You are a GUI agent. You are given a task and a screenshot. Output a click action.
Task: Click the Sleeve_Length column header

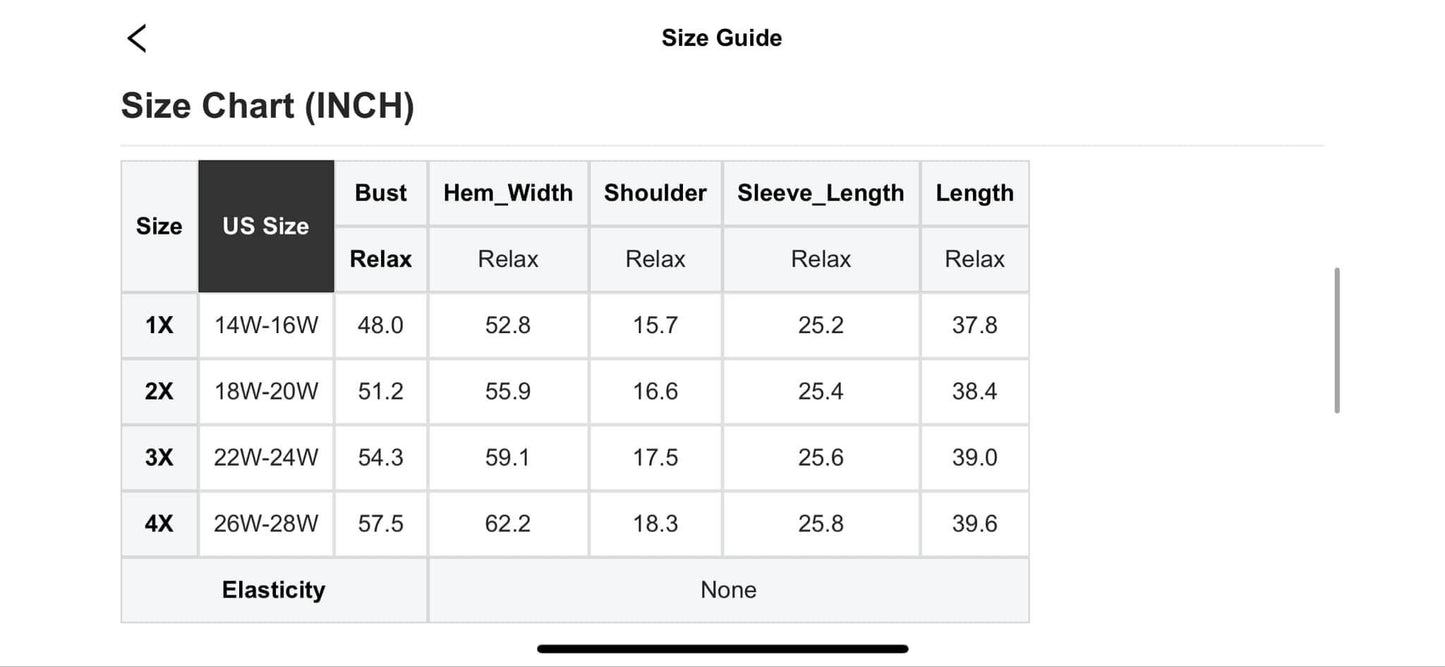pyautogui.click(x=821, y=193)
